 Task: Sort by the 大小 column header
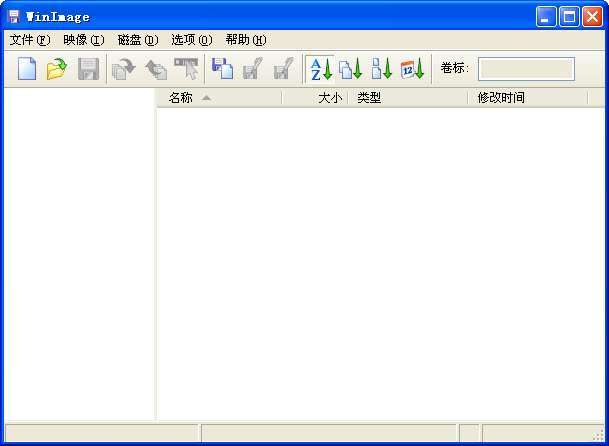[315, 98]
